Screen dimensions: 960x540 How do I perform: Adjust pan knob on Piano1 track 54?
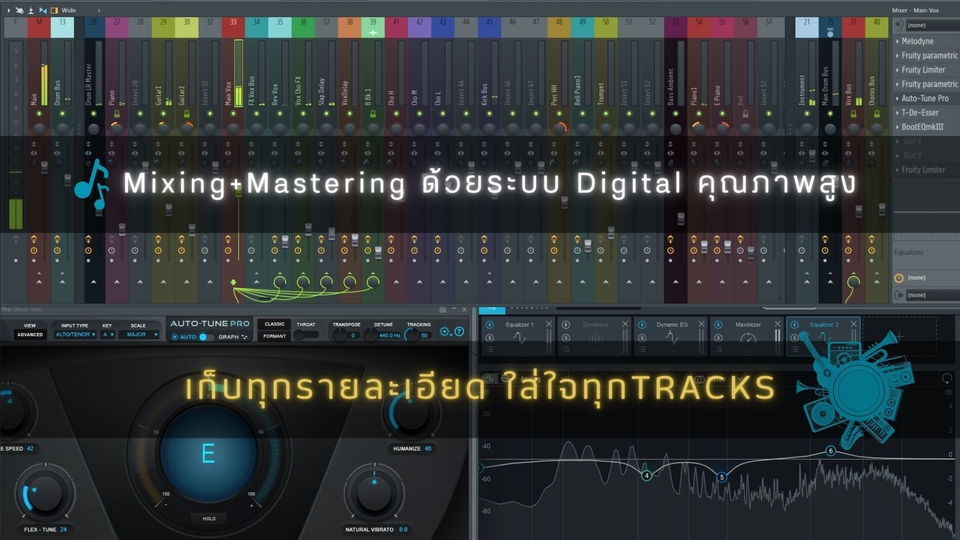(699, 129)
